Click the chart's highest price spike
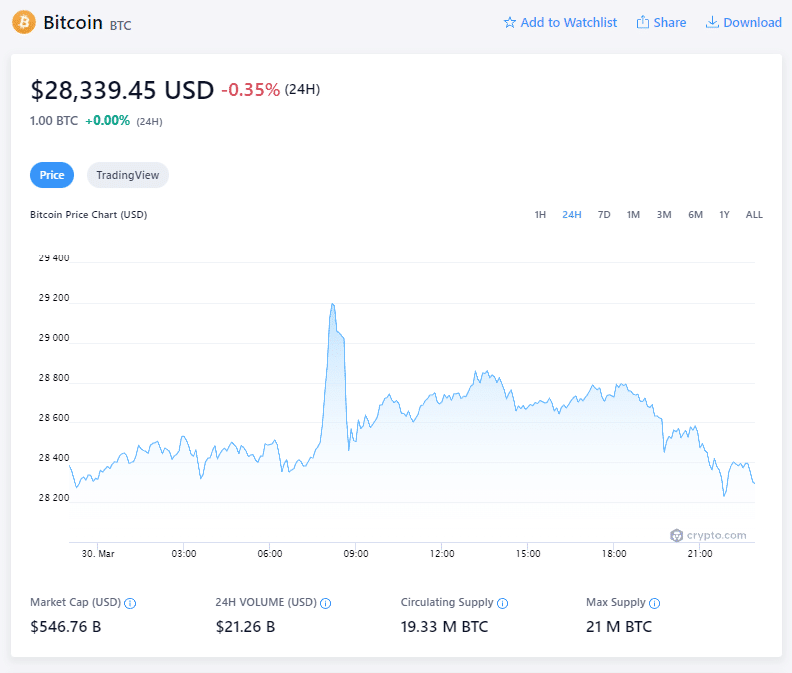Image resolution: width=792 pixels, height=673 pixels. click(x=332, y=304)
